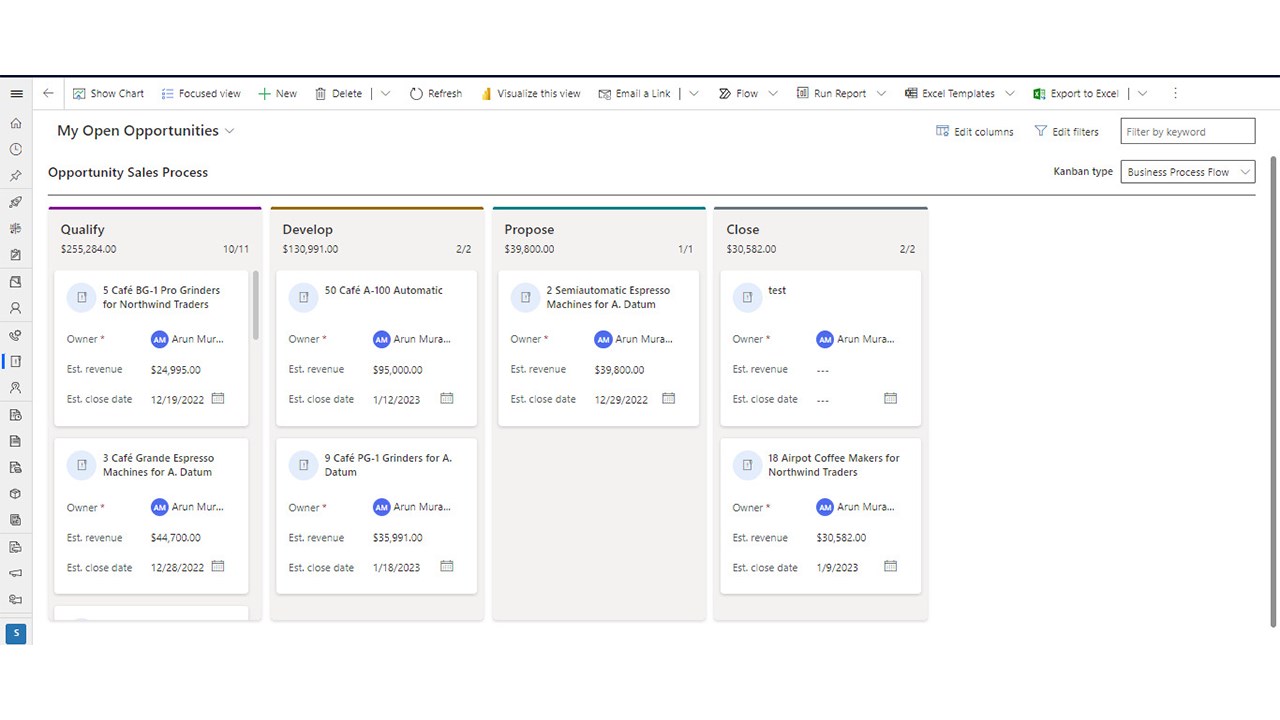Viewport: 1280px width, 720px height.
Task: Expand the Flow menu chevron
Action: (772, 94)
